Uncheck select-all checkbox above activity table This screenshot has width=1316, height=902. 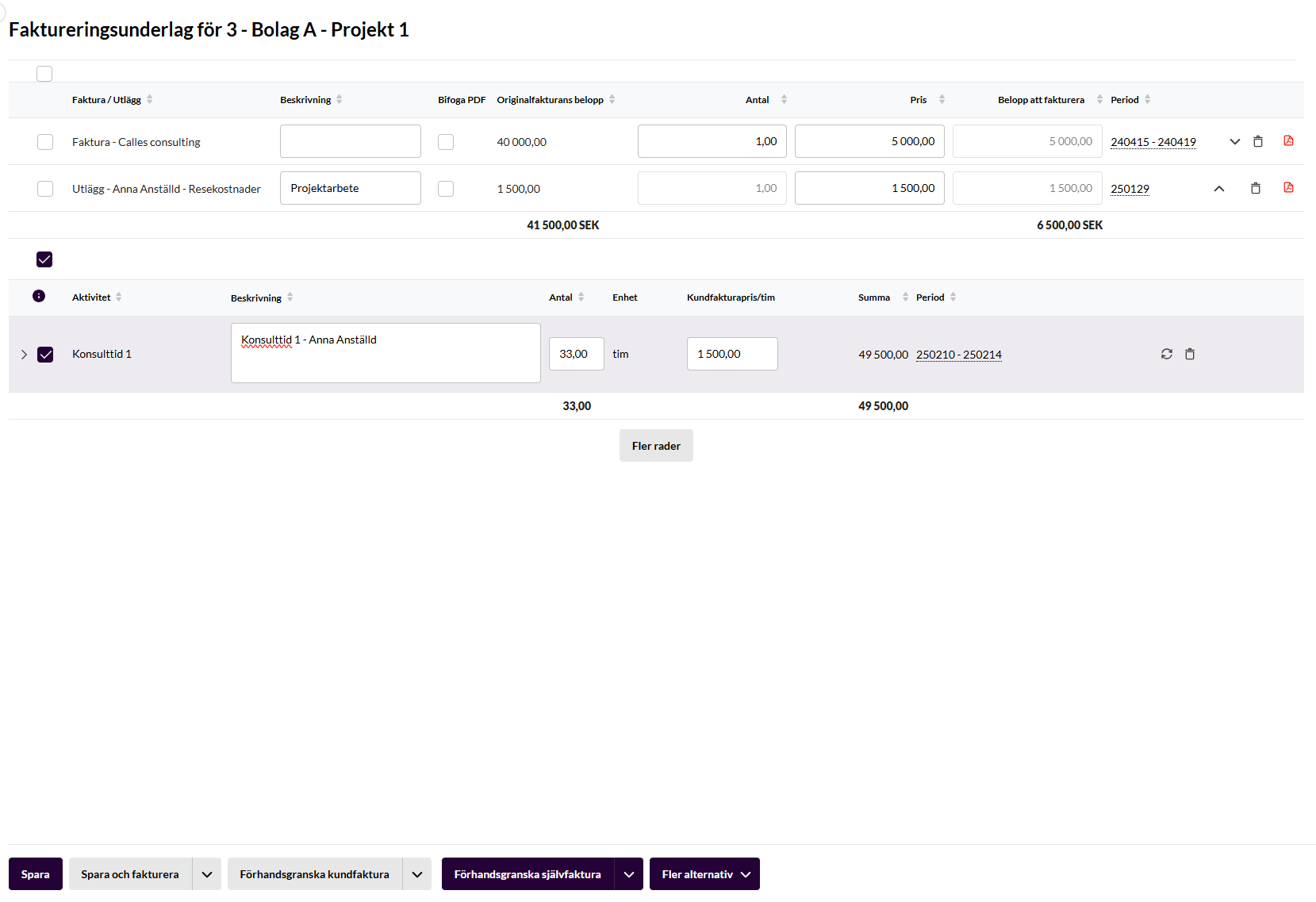[x=44, y=259]
